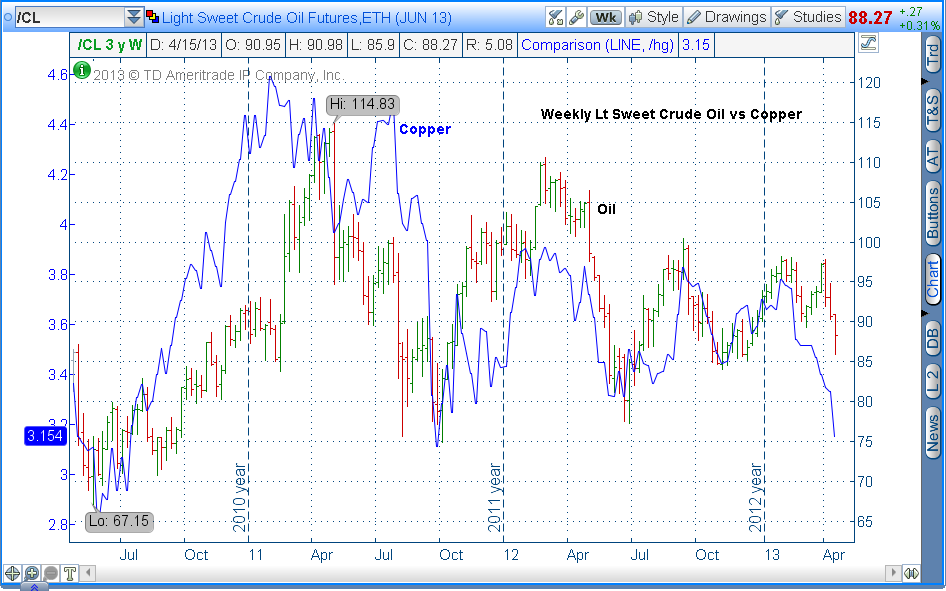Open the symbol selector dropdown arrow
This screenshot has height=591, width=946.
click(x=134, y=17)
